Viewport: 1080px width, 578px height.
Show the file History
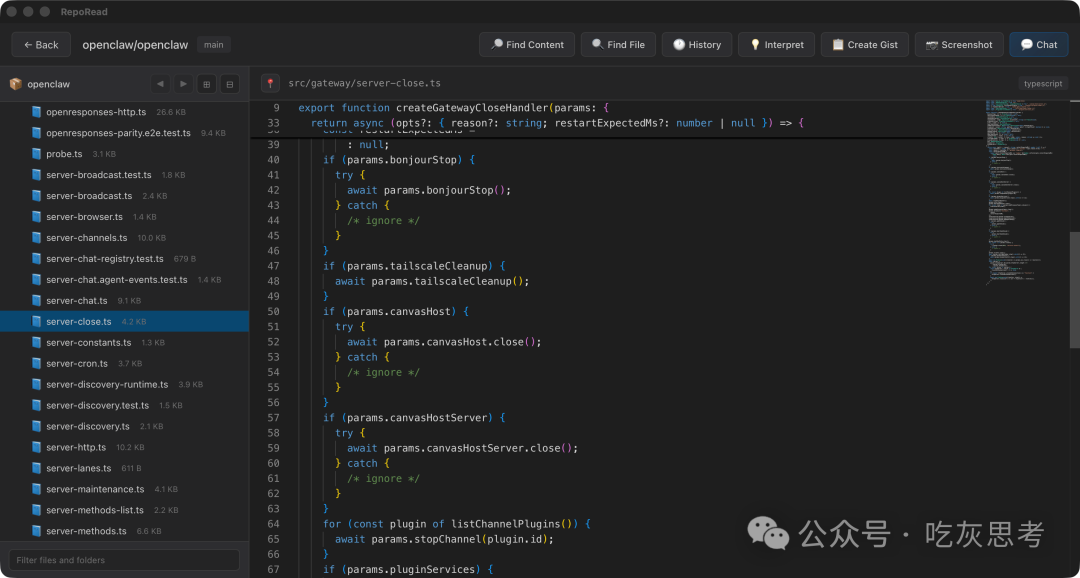click(x=697, y=45)
